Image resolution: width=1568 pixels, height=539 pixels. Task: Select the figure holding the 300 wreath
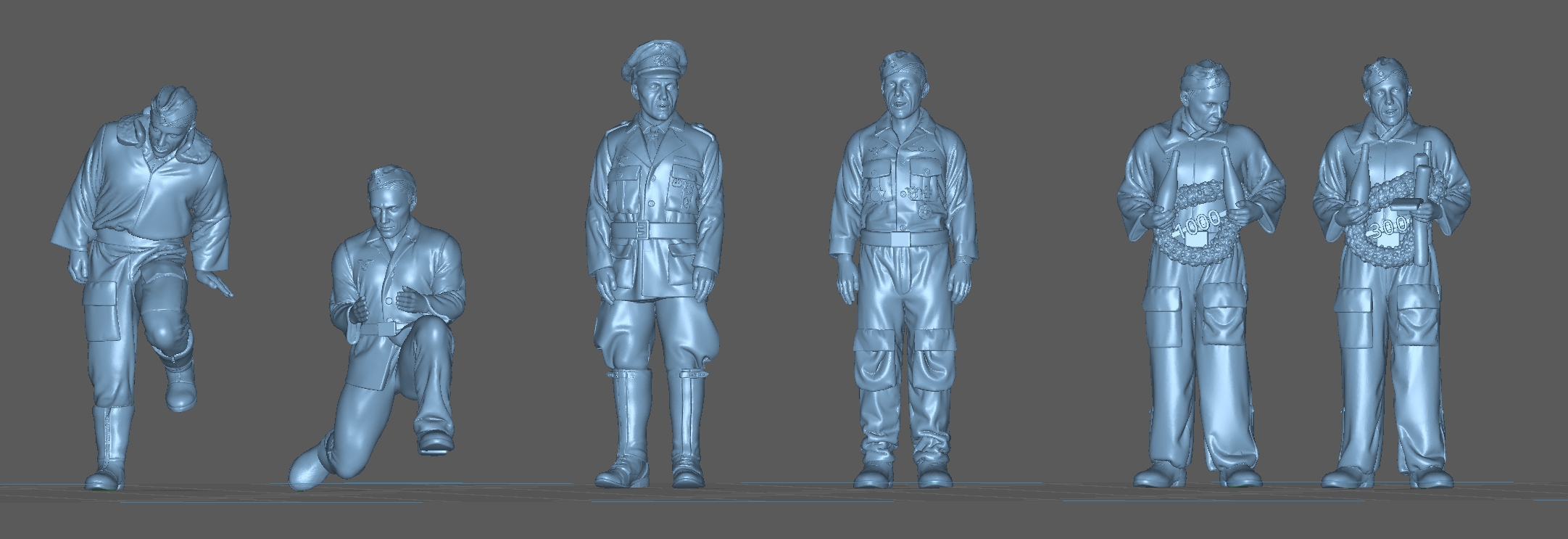pyautogui.click(x=1390, y=272)
